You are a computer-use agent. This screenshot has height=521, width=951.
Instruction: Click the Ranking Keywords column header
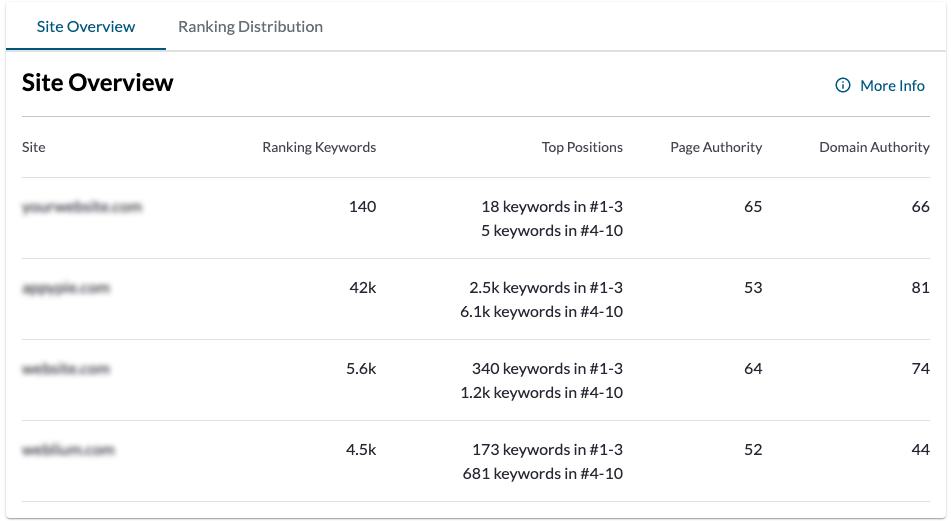click(319, 147)
